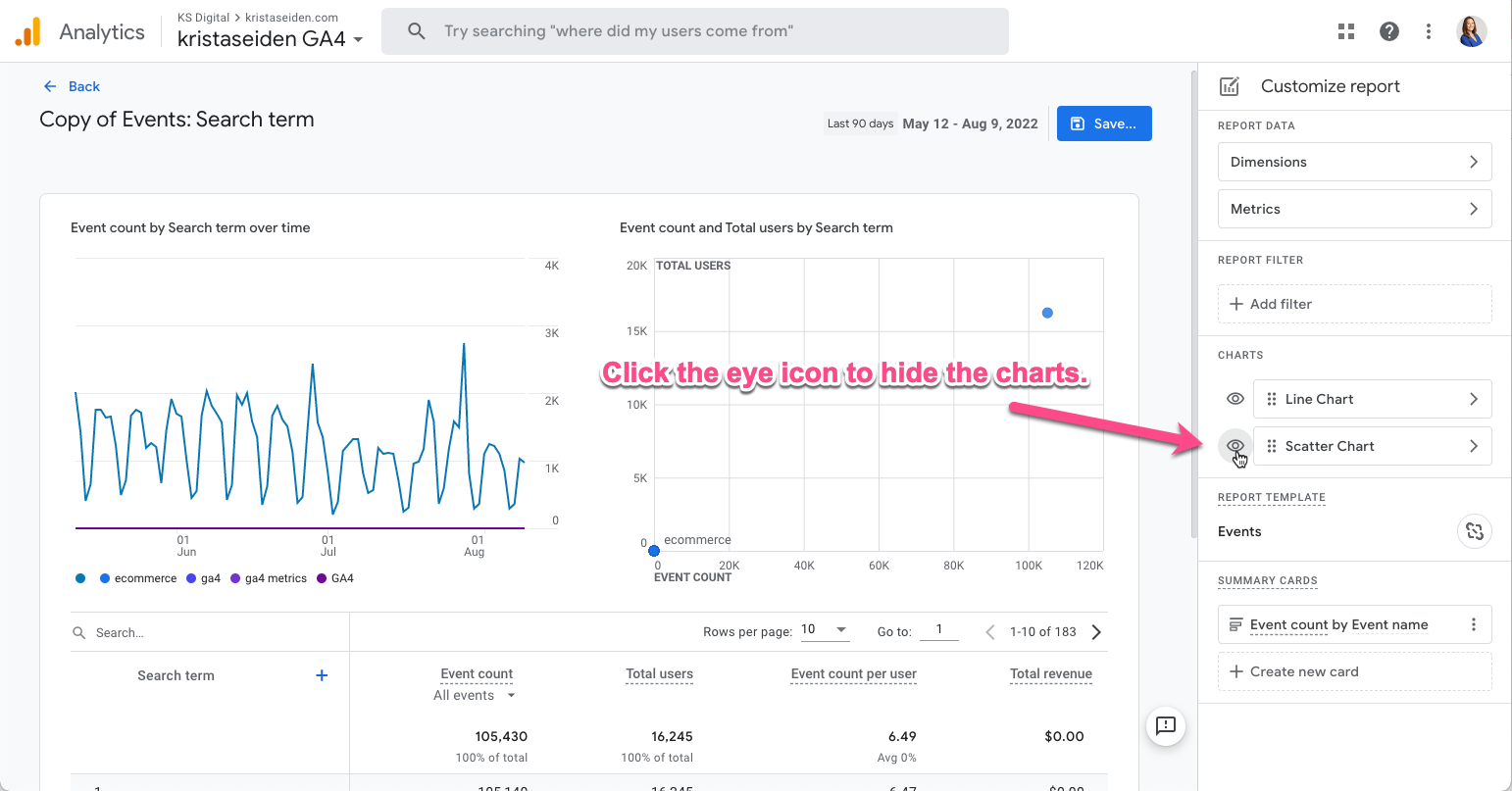1512x791 pixels.
Task: Hide the Scatter Chart with eye icon
Action: (1235, 446)
